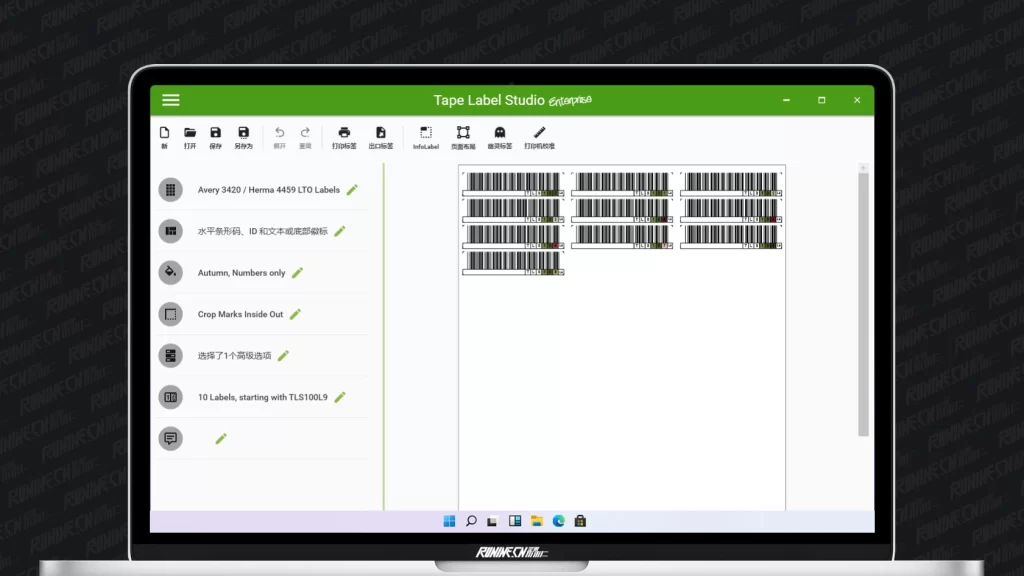Open the hamburger menu in the title bar
Image resolution: width=1024 pixels, height=576 pixels.
pyautogui.click(x=171, y=100)
